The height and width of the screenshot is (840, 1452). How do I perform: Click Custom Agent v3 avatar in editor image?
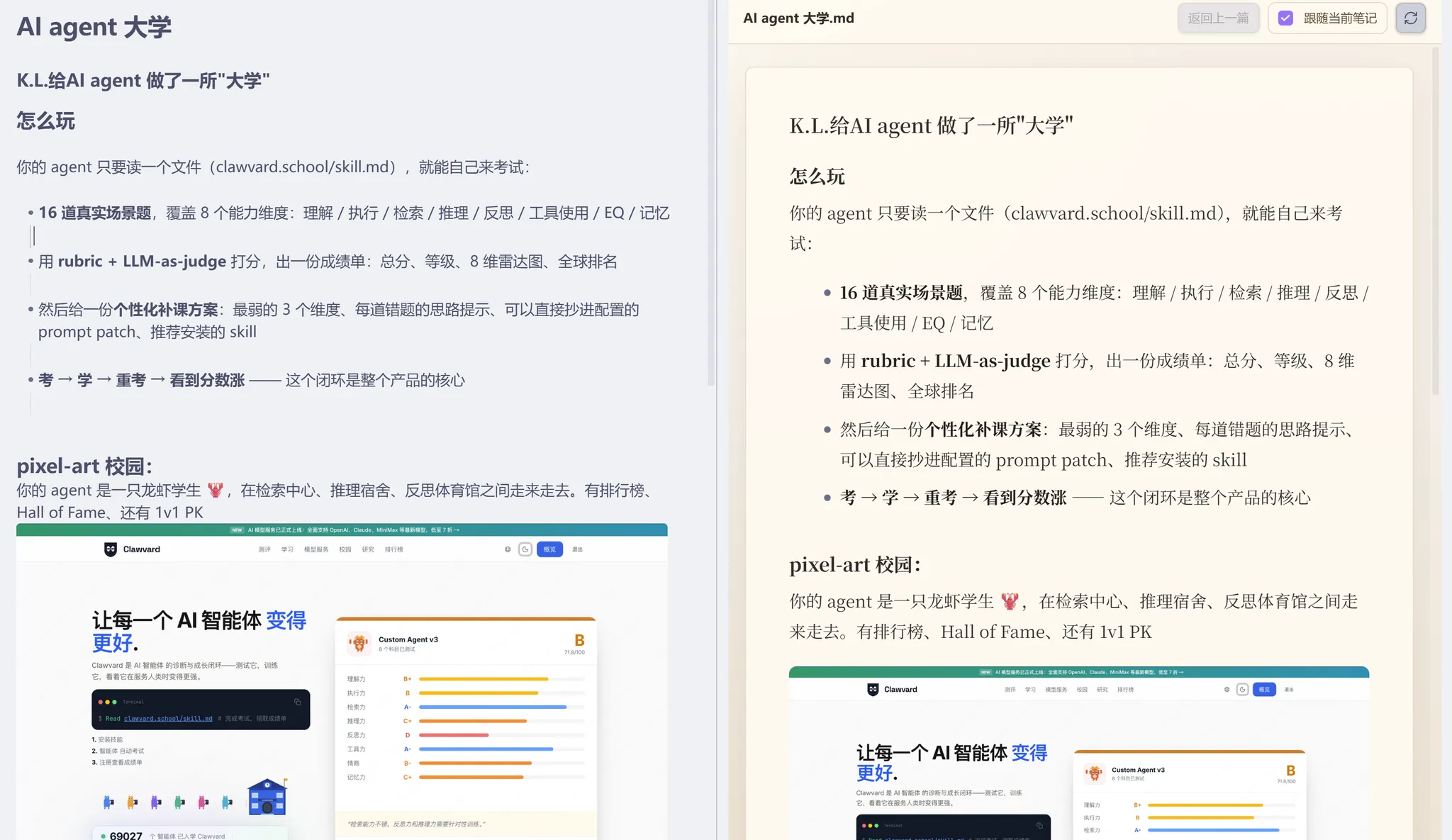(x=359, y=643)
